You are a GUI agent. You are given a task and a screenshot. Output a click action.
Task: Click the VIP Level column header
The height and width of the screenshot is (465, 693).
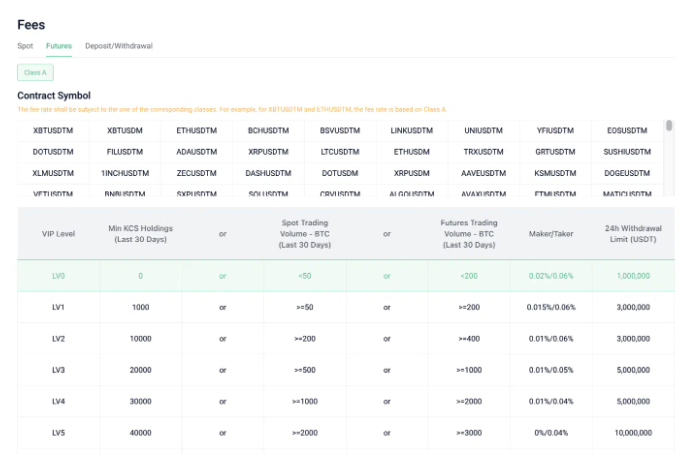tap(59, 235)
